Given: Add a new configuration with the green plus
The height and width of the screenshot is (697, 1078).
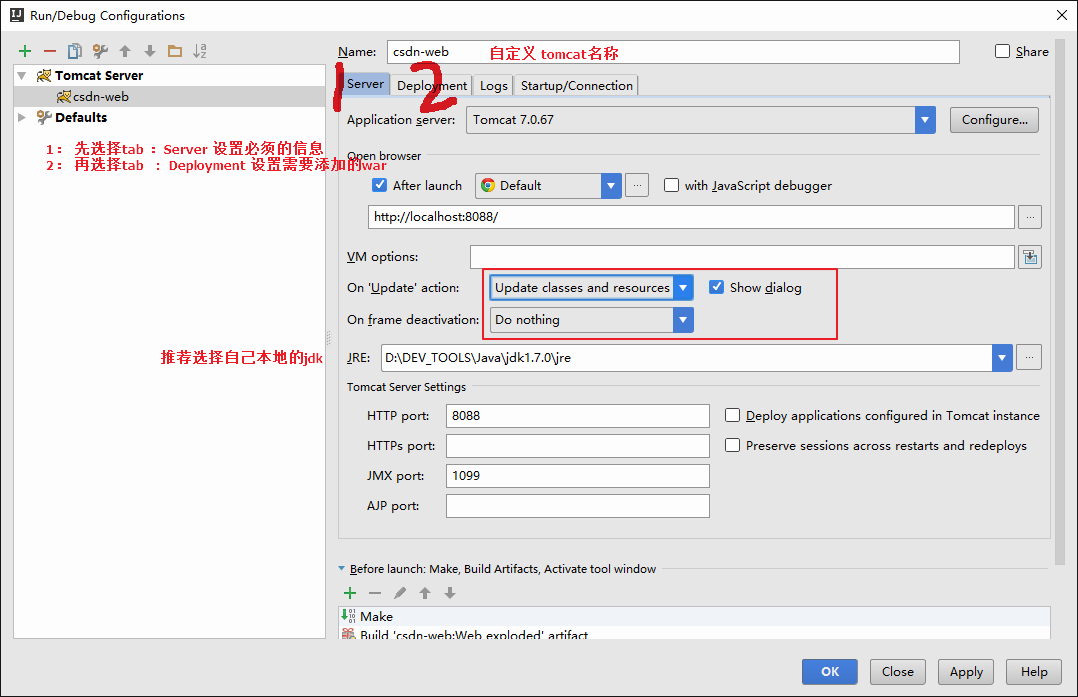Looking at the screenshot, I should pyautogui.click(x=25, y=51).
